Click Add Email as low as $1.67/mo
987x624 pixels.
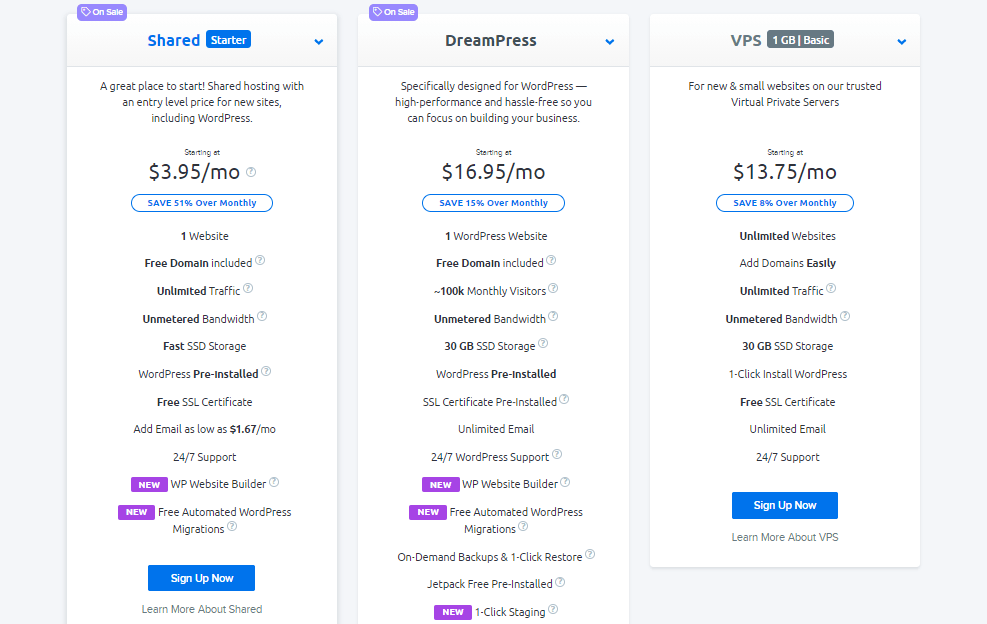(x=205, y=429)
